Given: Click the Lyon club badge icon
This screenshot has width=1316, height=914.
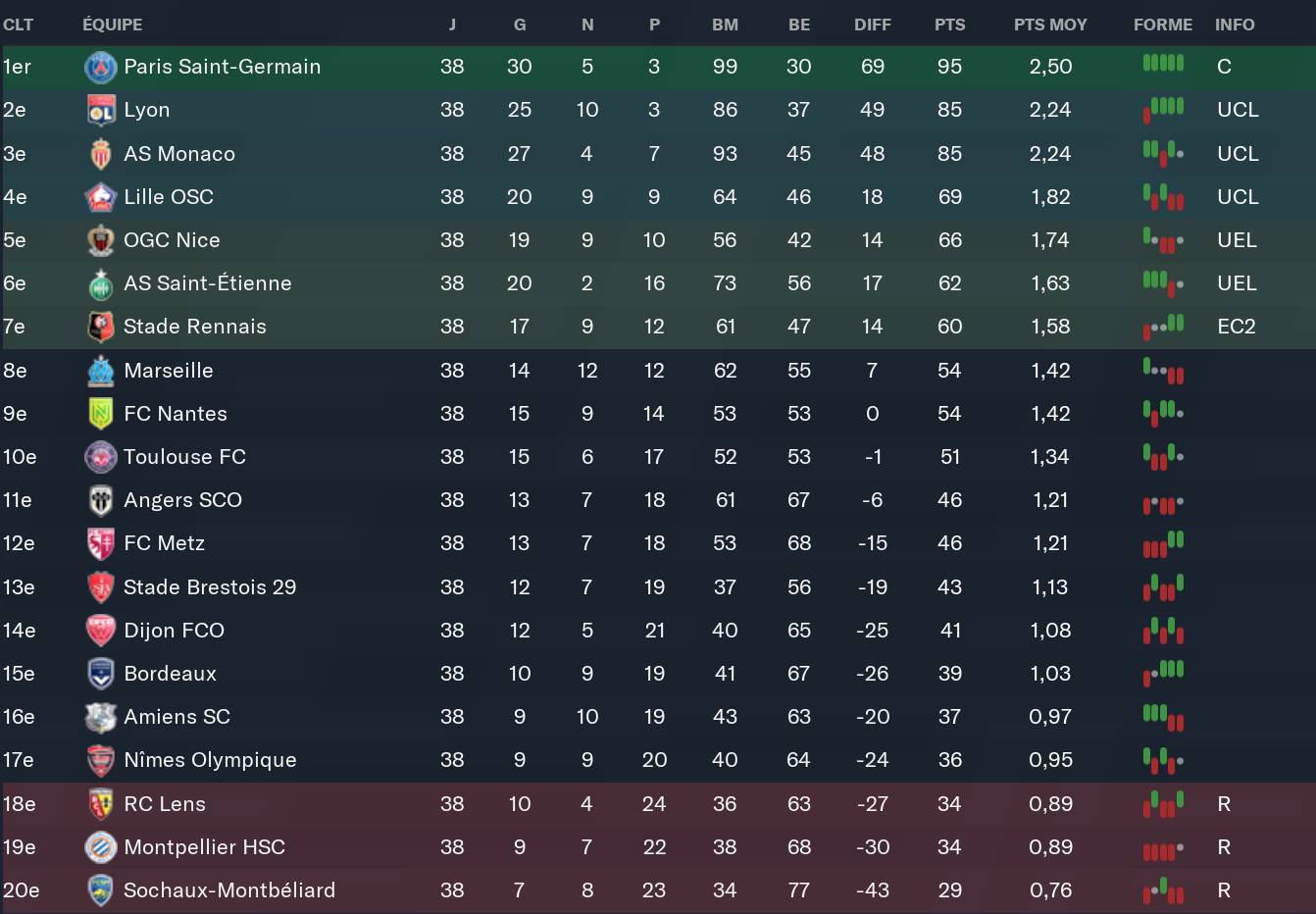Looking at the screenshot, I should 100,110.
